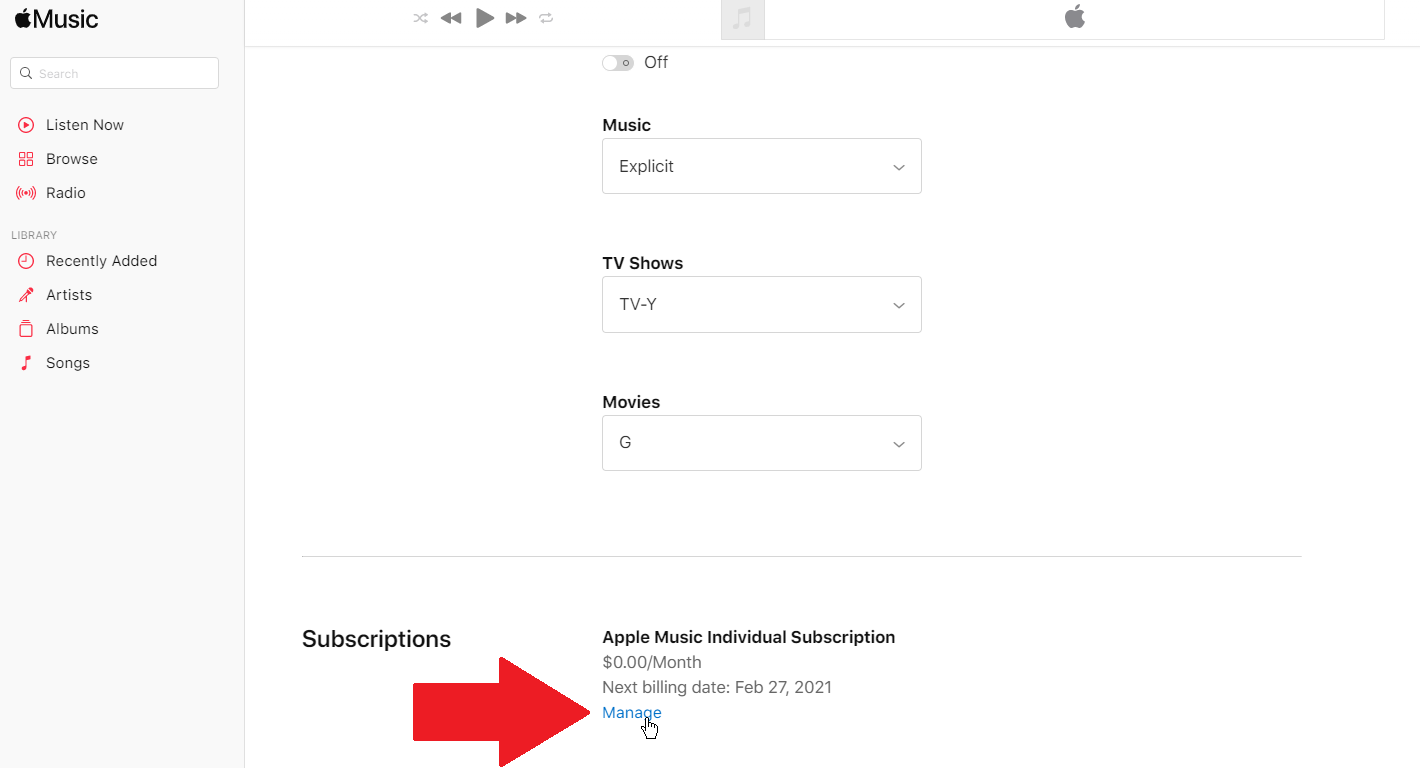The image size is (1420, 768).
Task: Open Artists library
Action: pyautogui.click(x=69, y=295)
